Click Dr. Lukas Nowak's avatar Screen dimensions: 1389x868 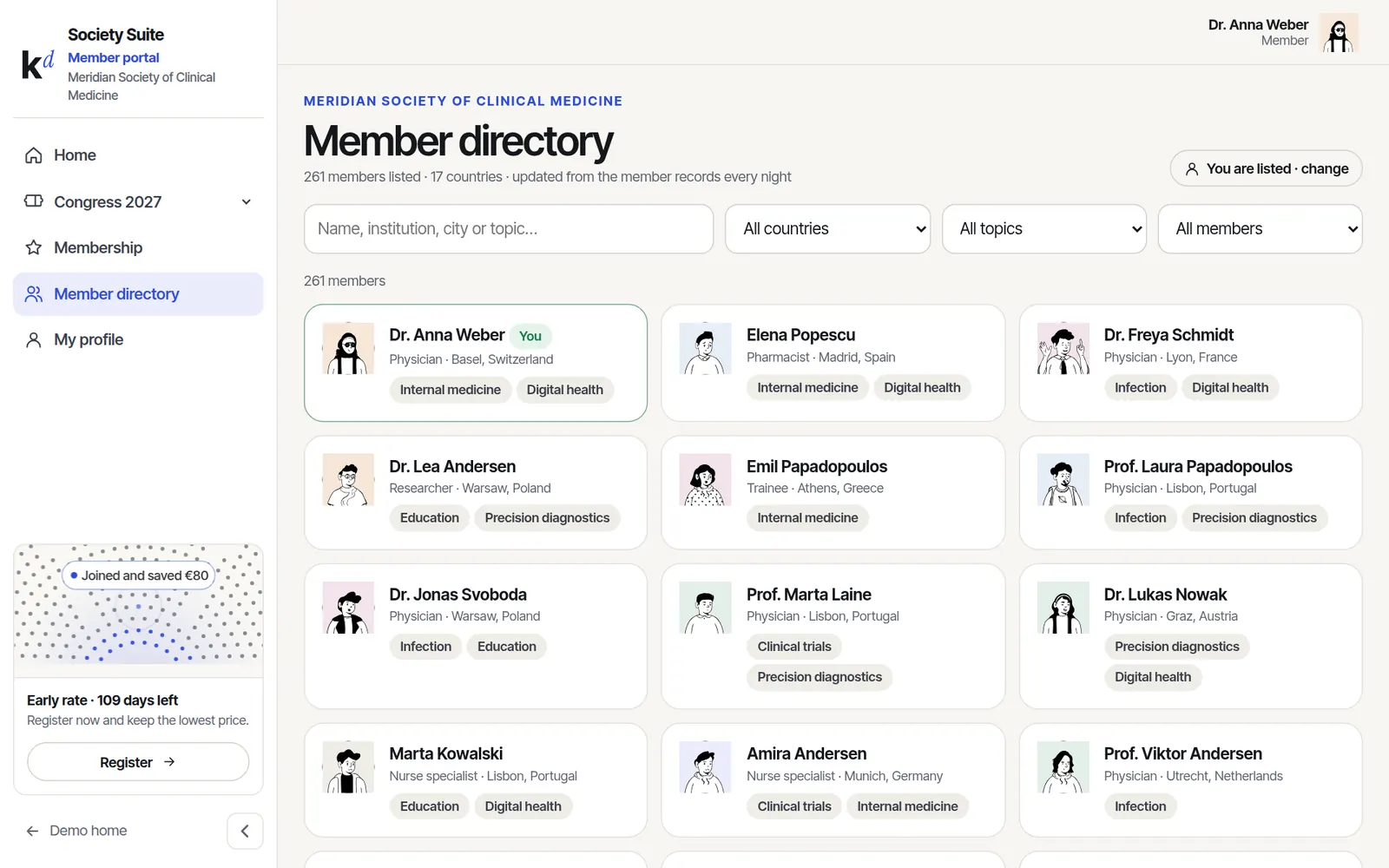click(1063, 608)
